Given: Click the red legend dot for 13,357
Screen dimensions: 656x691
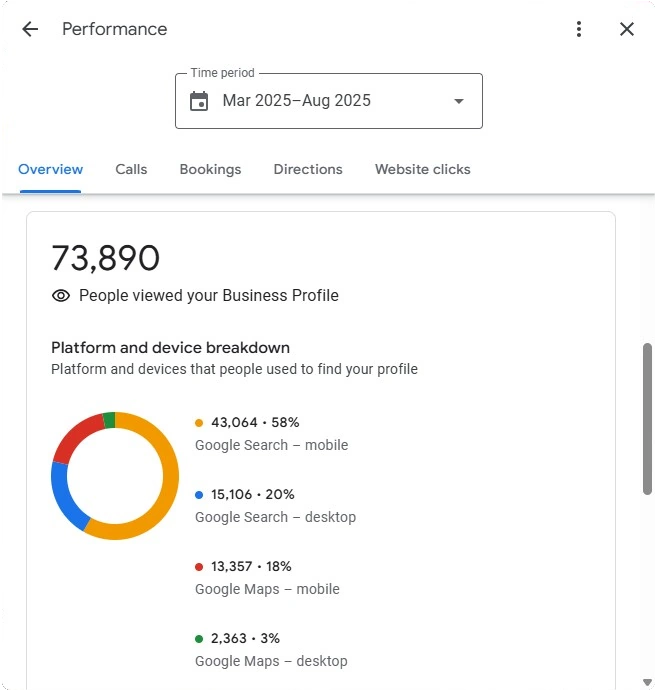Looking at the screenshot, I should pos(199,567).
